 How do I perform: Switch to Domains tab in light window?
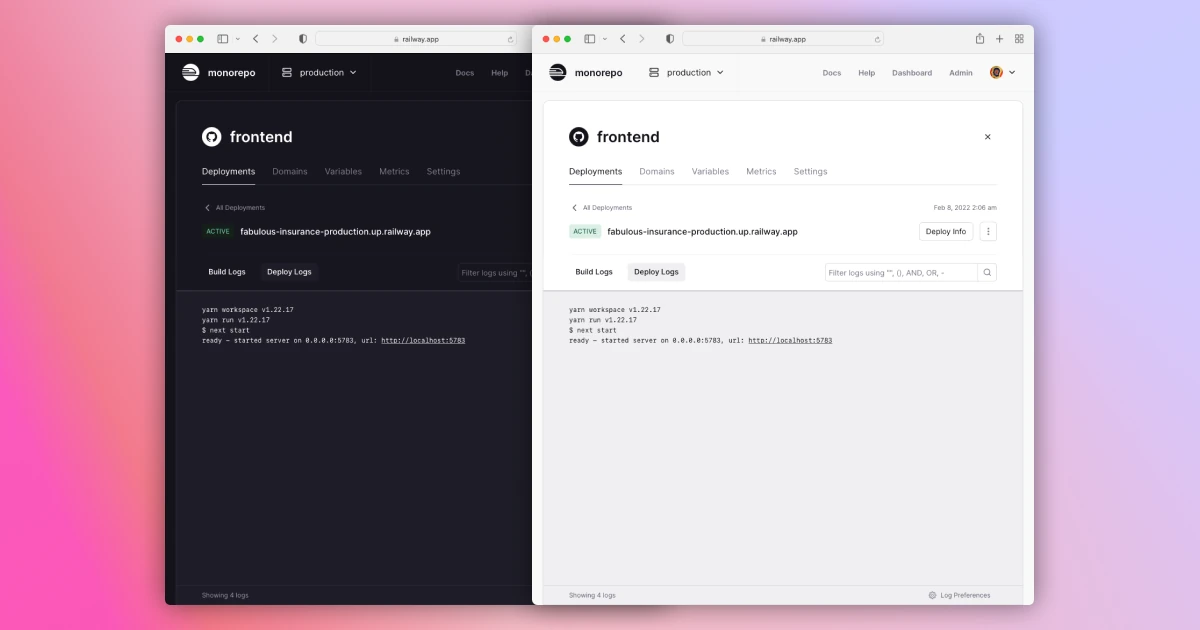point(657,171)
